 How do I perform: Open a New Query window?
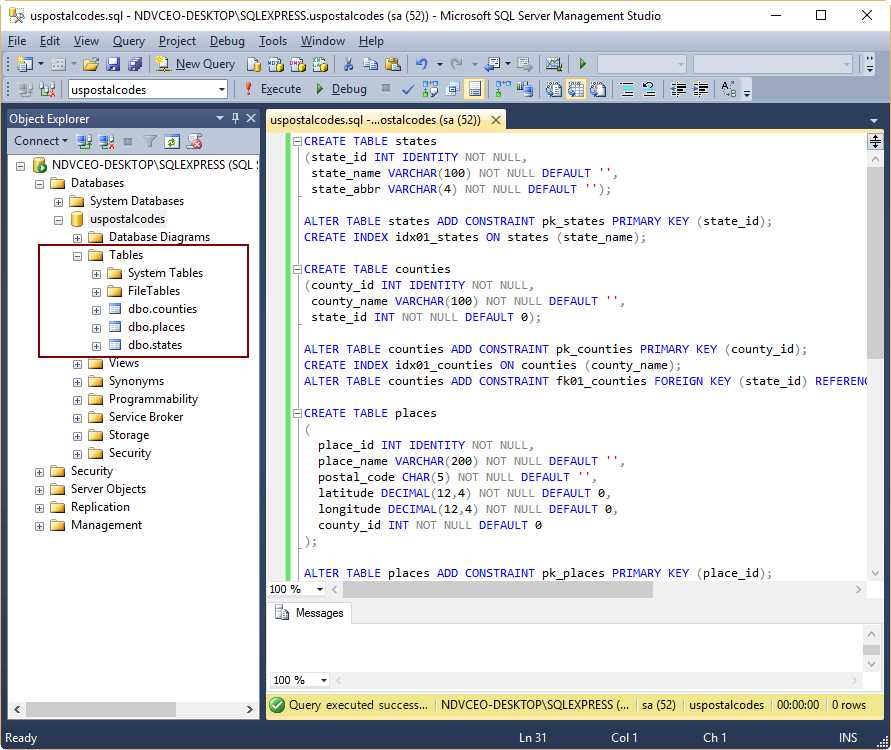(x=196, y=62)
